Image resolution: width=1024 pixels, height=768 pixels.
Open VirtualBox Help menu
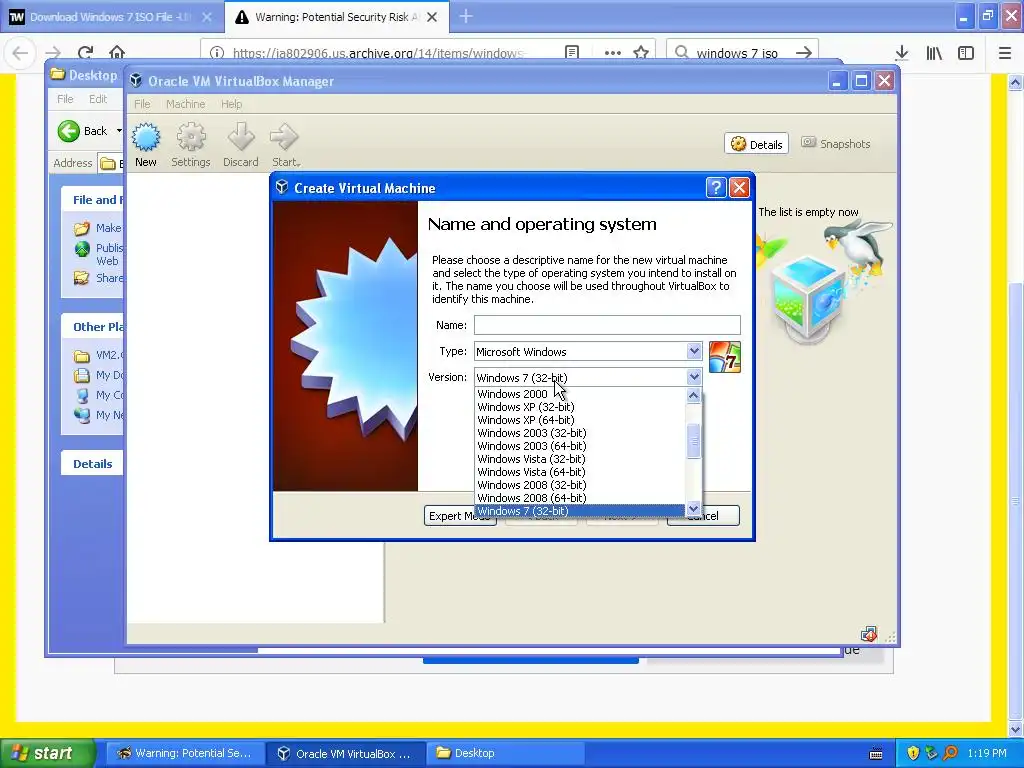(231, 104)
